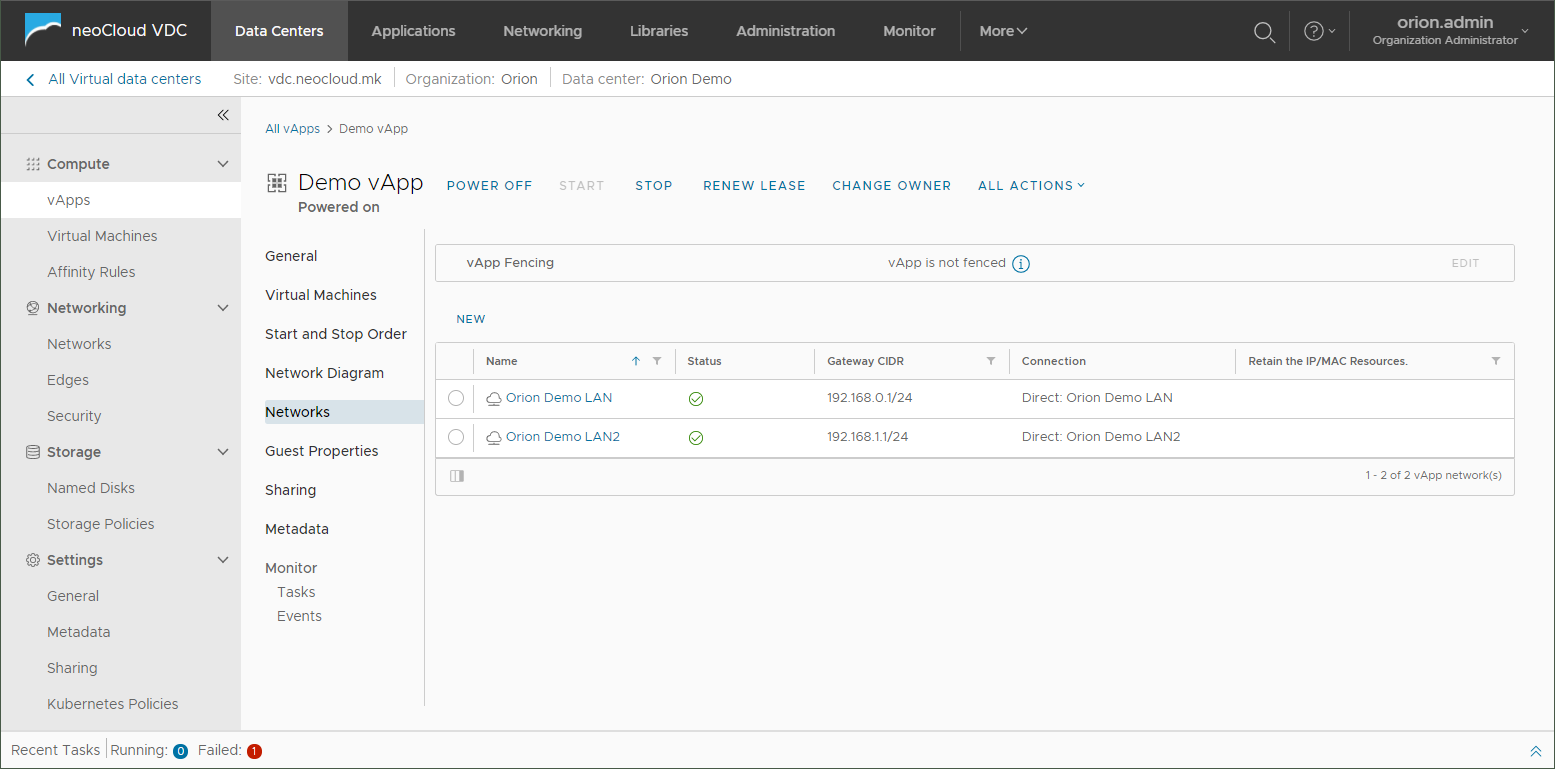
Task: Click the Running tasks blue badge
Action: [x=180, y=751]
